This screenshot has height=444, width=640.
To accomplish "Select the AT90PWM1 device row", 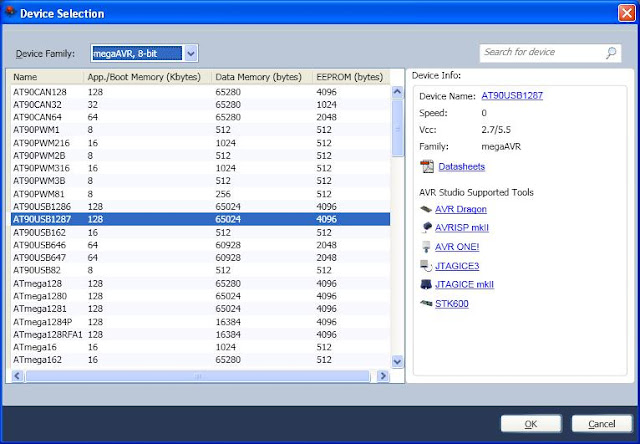I will tap(200, 130).
